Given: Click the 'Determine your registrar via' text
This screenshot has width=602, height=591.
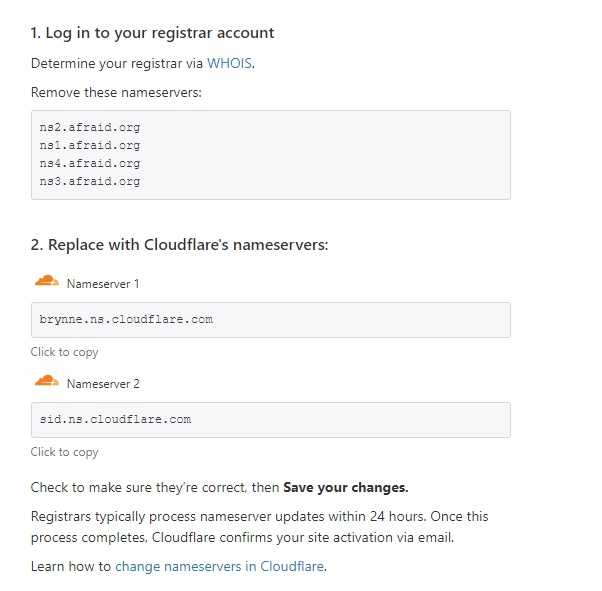Looking at the screenshot, I should (117, 63).
